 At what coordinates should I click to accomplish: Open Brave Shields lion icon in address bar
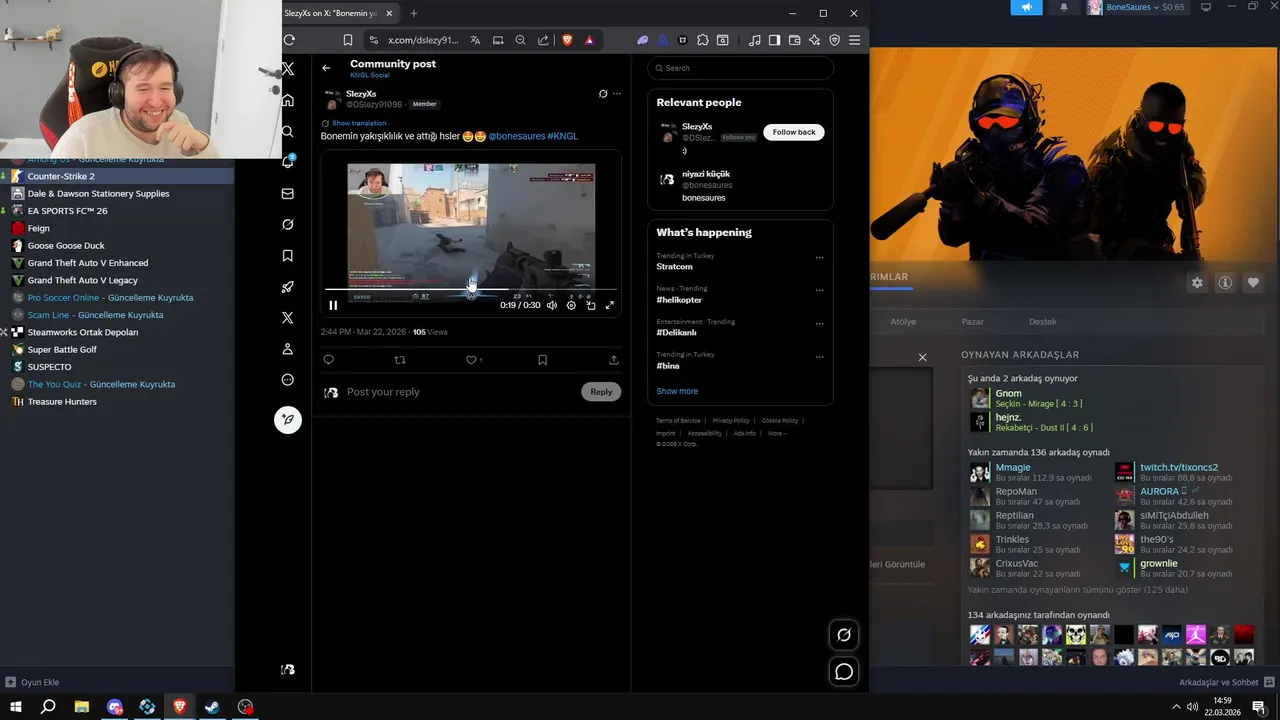click(567, 40)
